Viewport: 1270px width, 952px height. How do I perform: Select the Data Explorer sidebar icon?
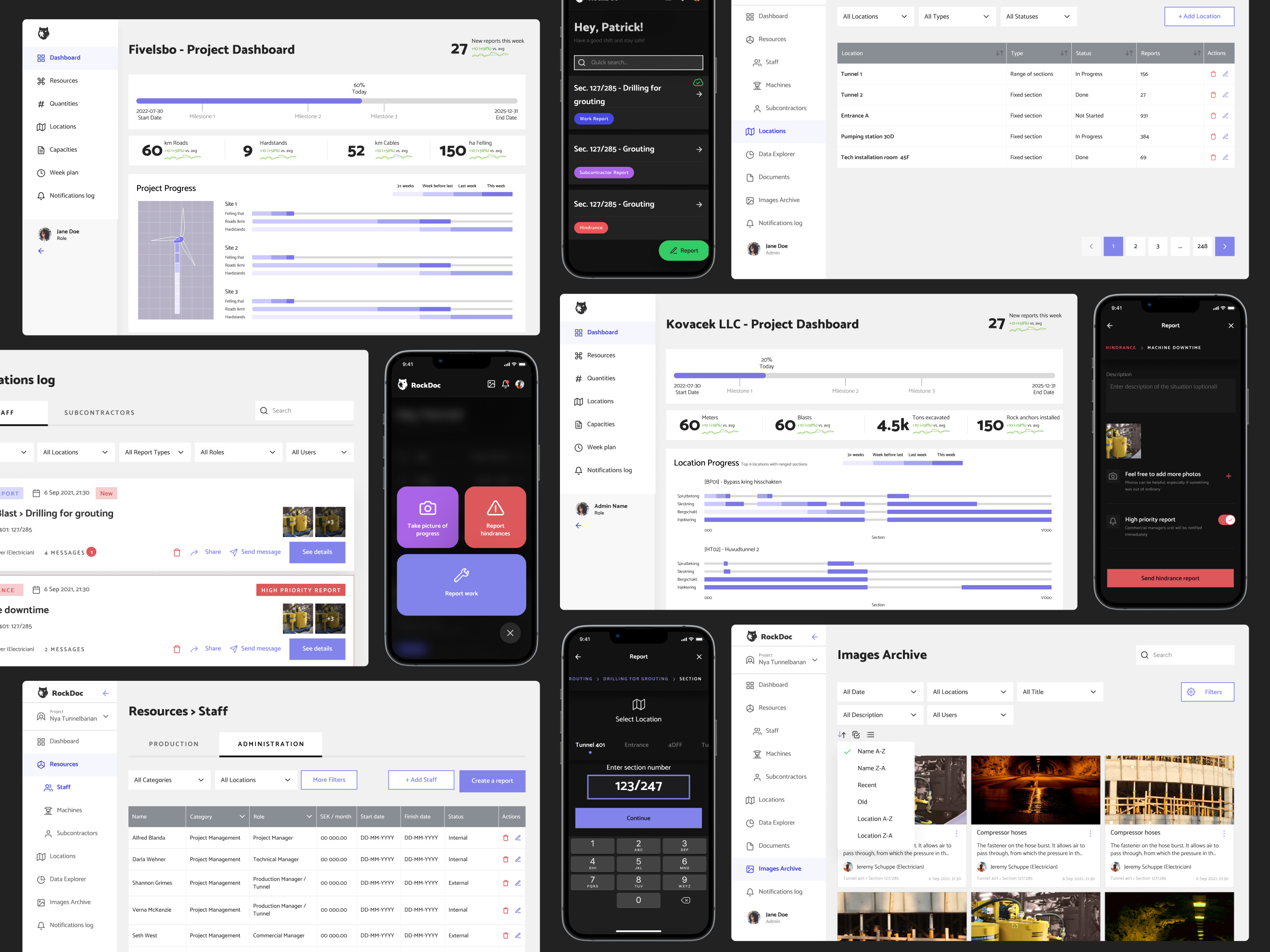click(x=750, y=822)
